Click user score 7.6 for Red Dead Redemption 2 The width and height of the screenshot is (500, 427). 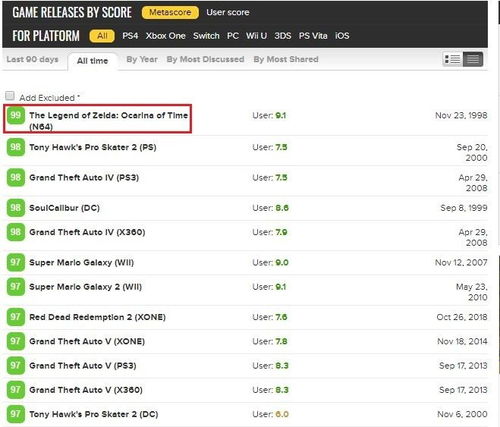281,317
